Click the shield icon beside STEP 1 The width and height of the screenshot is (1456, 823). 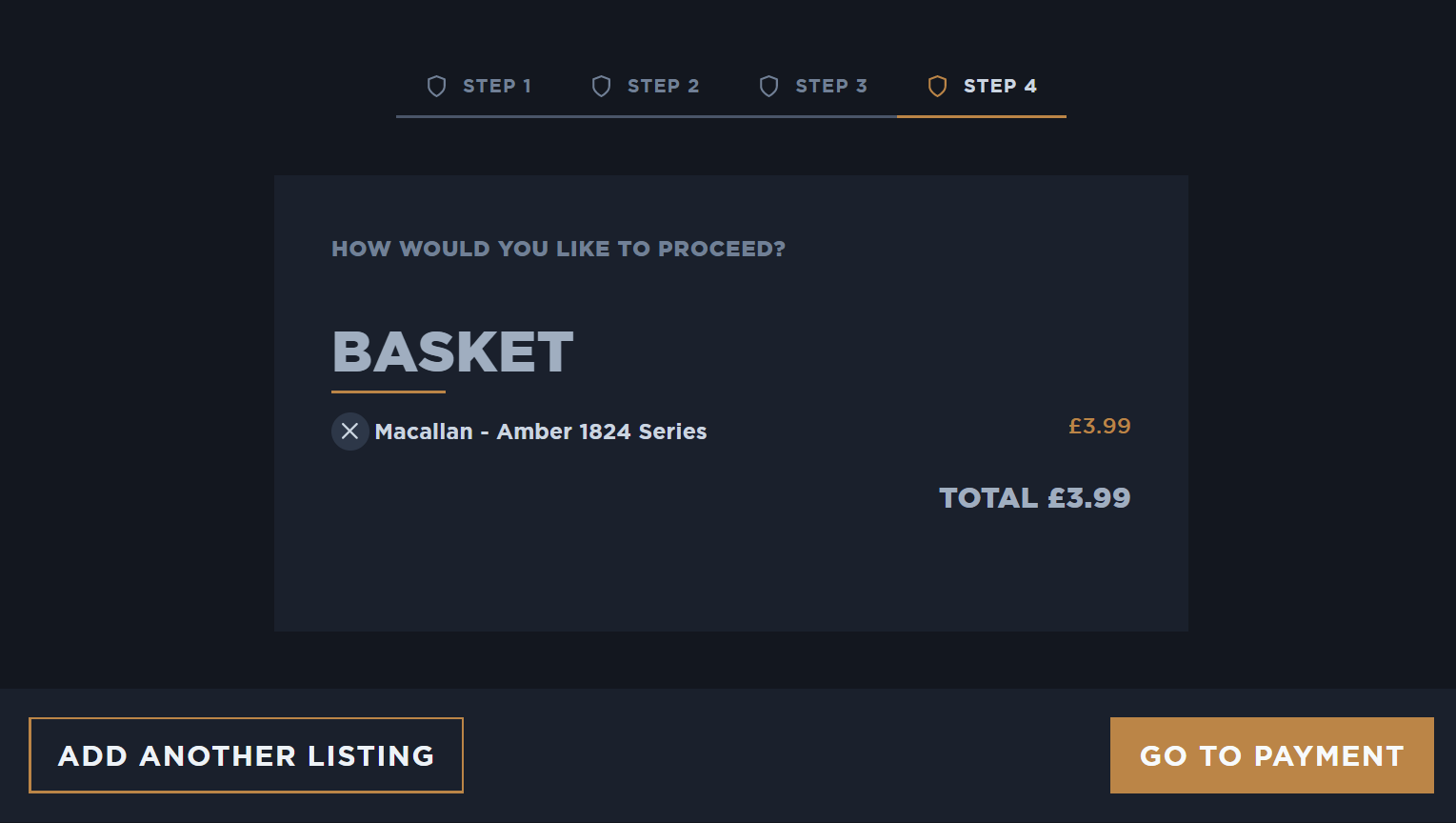coord(437,86)
